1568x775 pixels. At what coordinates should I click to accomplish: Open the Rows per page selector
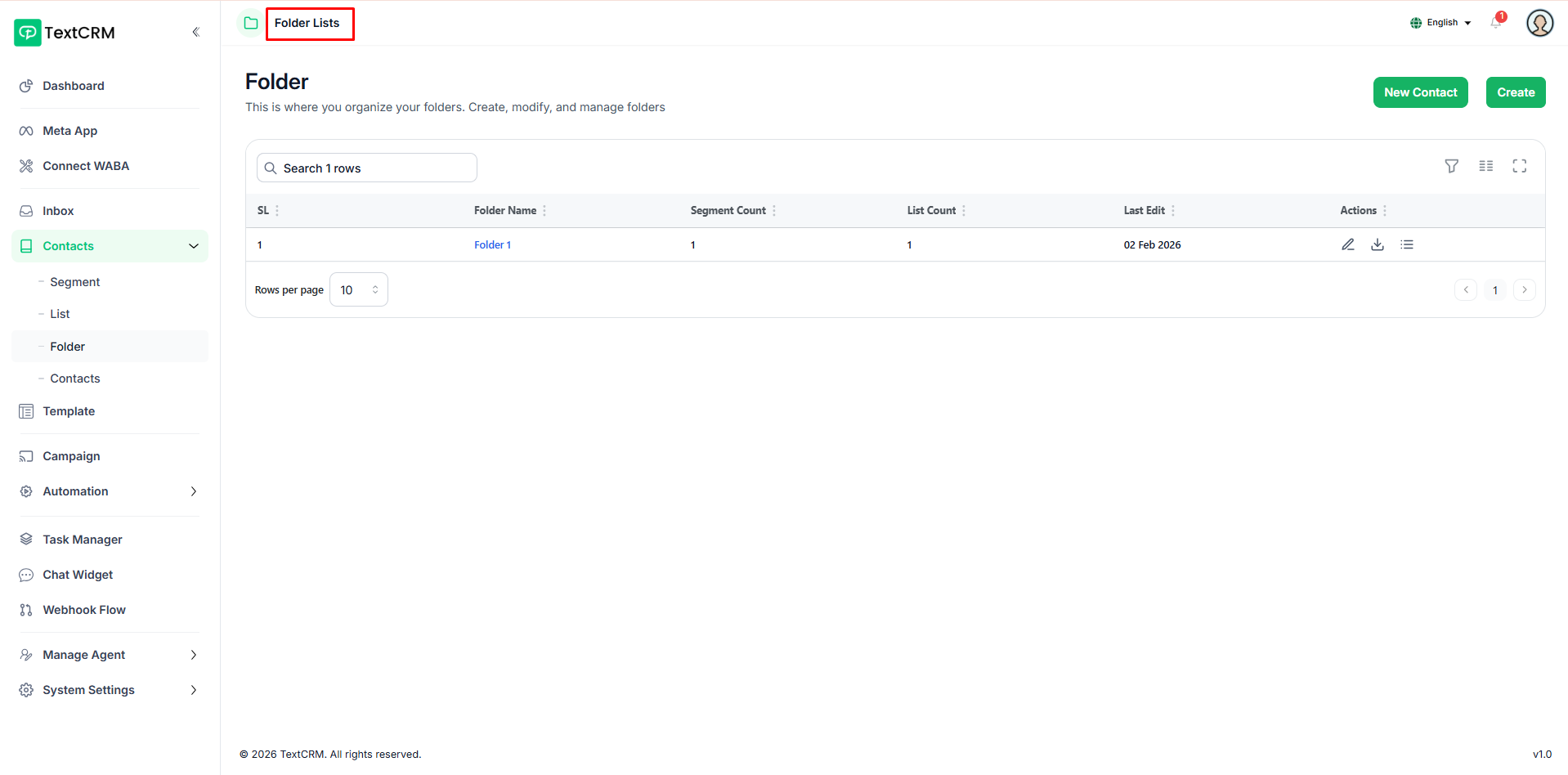[358, 290]
